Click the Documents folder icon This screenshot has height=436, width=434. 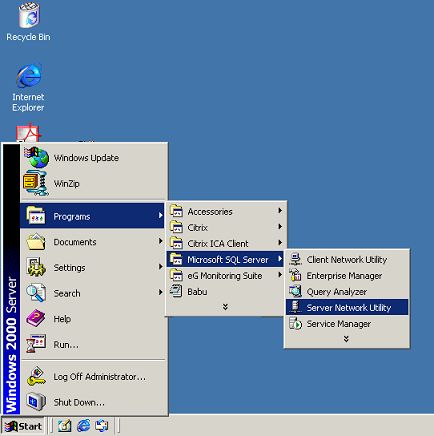click(x=36, y=241)
